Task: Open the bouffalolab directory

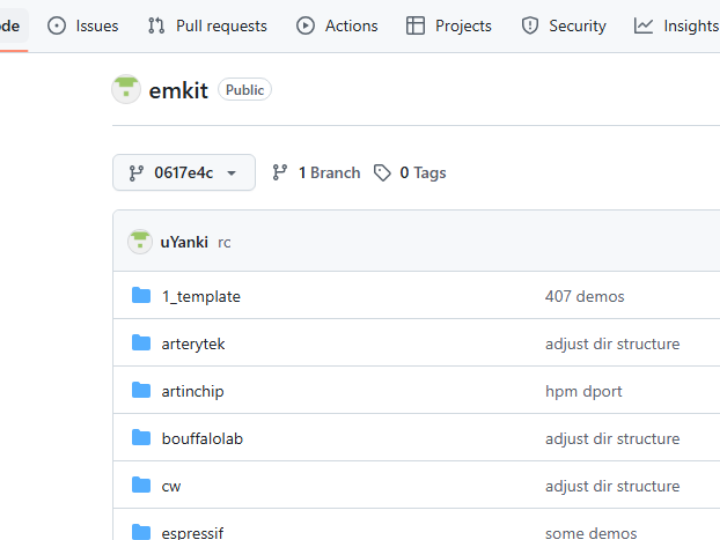Action: click(202, 439)
